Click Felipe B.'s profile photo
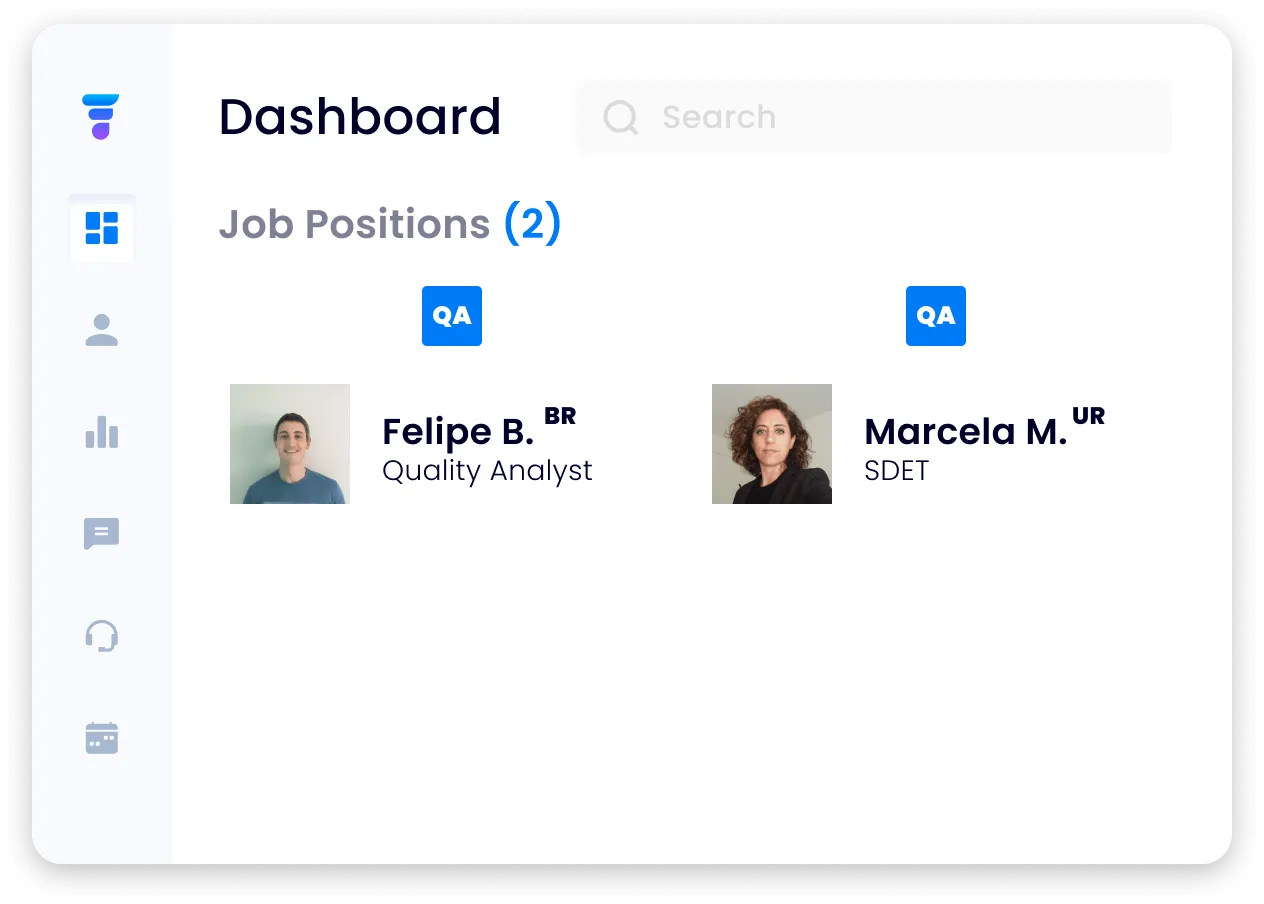 point(289,443)
